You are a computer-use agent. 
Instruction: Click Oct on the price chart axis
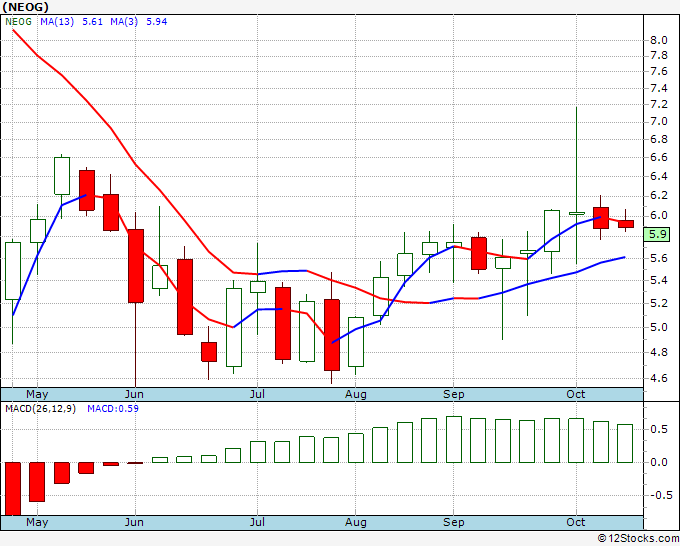pyautogui.click(x=576, y=394)
